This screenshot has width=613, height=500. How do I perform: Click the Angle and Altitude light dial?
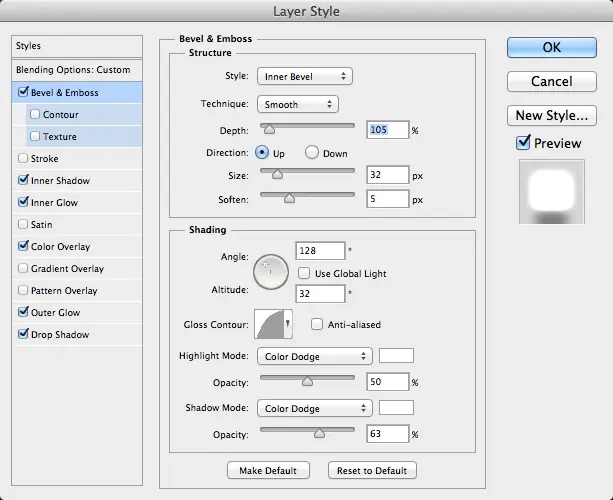click(x=271, y=272)
